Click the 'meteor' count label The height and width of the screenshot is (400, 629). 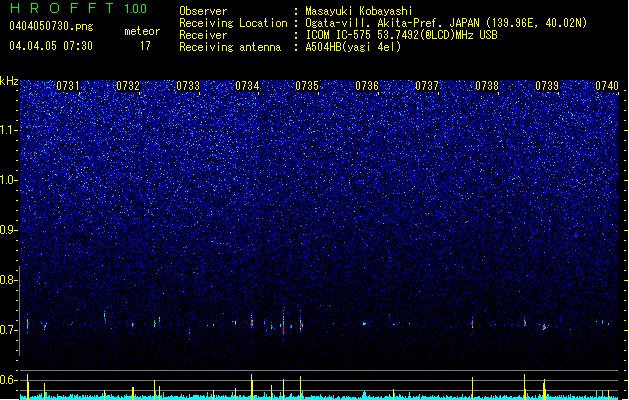point(142,31)
